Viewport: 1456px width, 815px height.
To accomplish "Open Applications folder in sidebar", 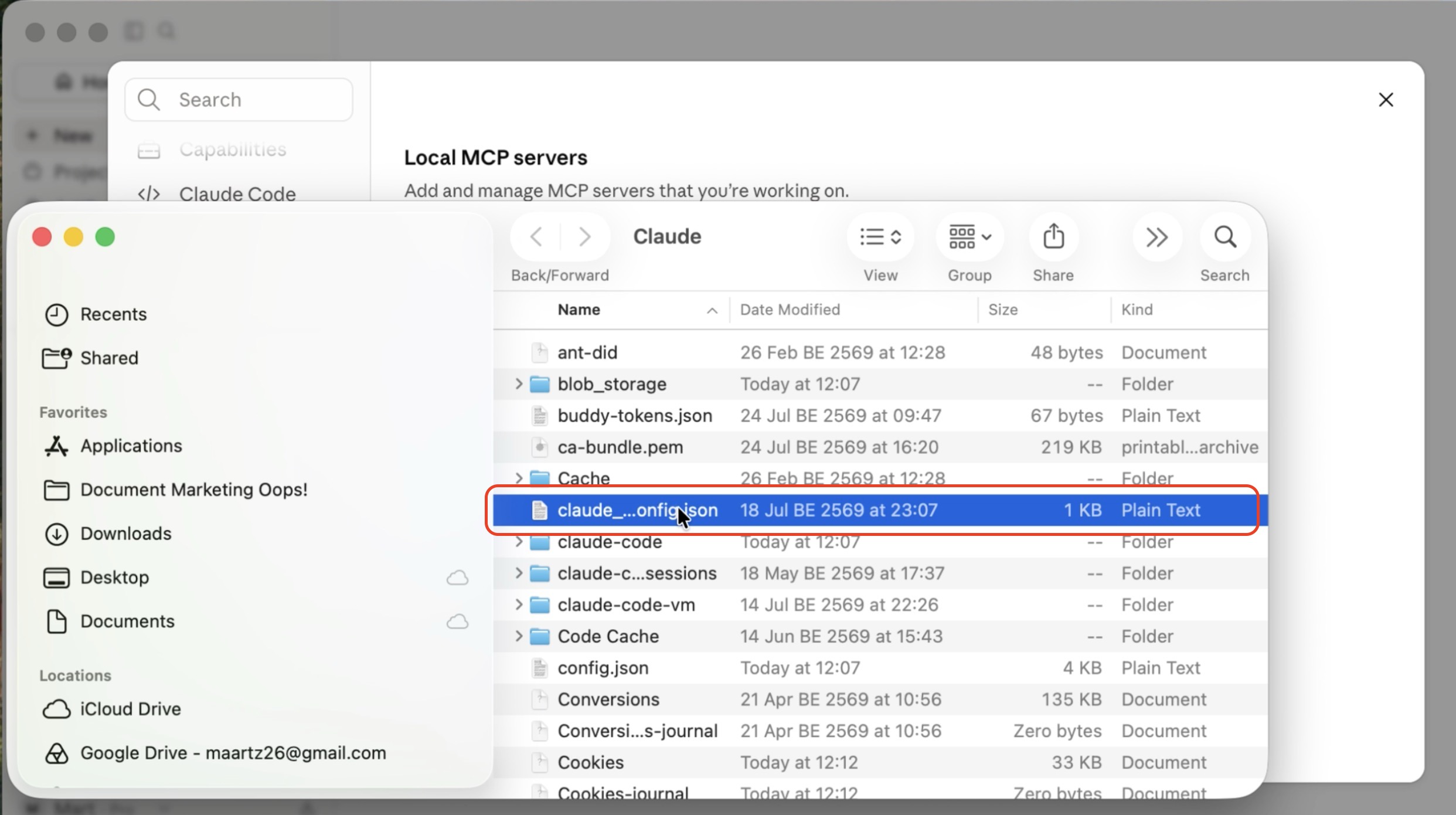I will (x=113, y=446).
